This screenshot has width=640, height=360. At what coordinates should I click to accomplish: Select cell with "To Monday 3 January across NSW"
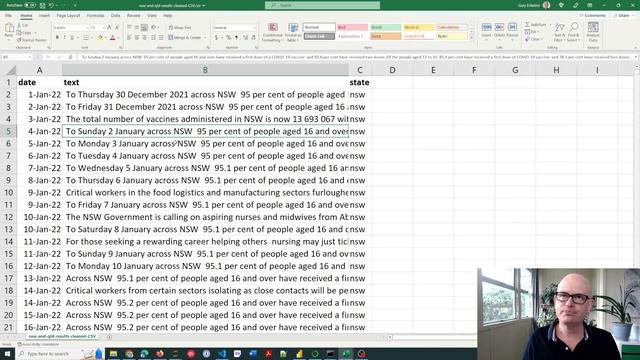click(x=205, y=144)
